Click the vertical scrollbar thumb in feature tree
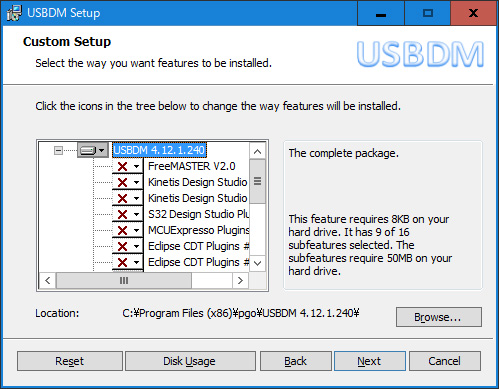The height and width of the screenshot is (389, 499). (x=257, y=181)
